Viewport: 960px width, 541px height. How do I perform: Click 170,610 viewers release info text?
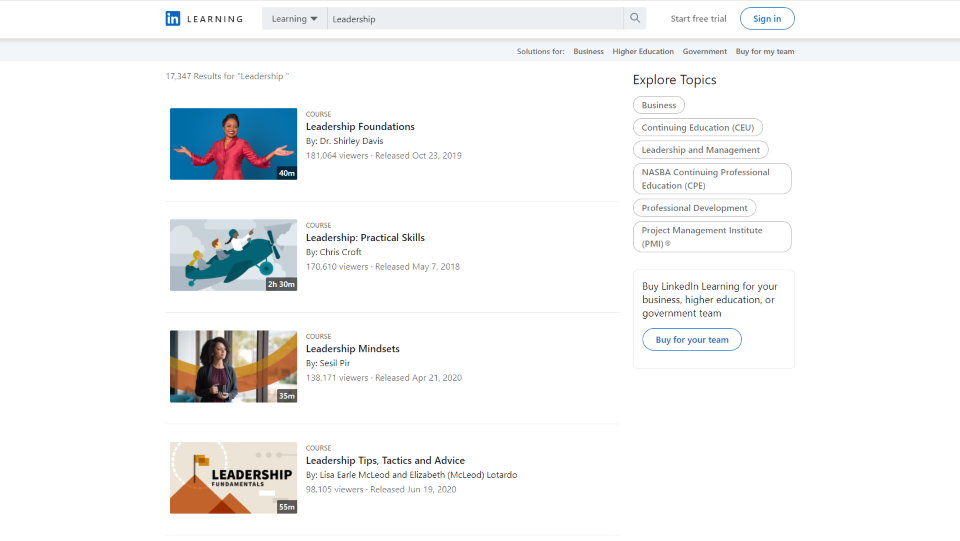click(x=383, y=267)
